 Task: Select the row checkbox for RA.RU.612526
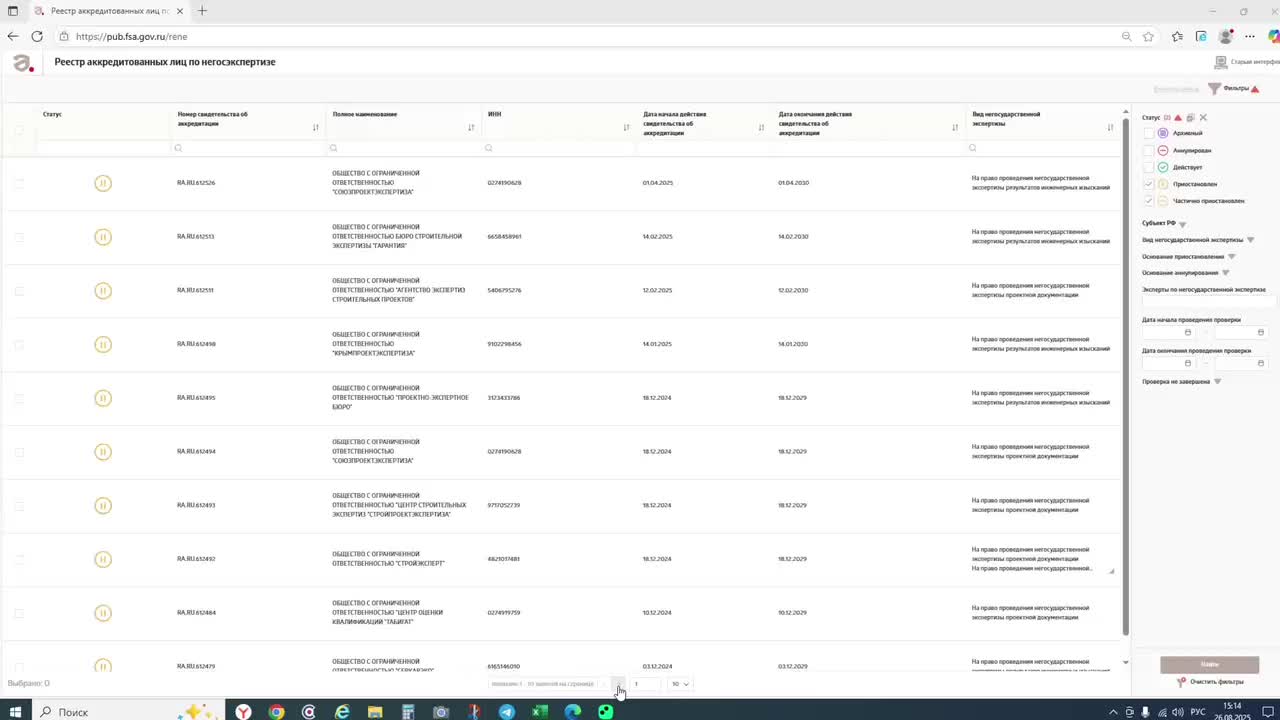19,183
